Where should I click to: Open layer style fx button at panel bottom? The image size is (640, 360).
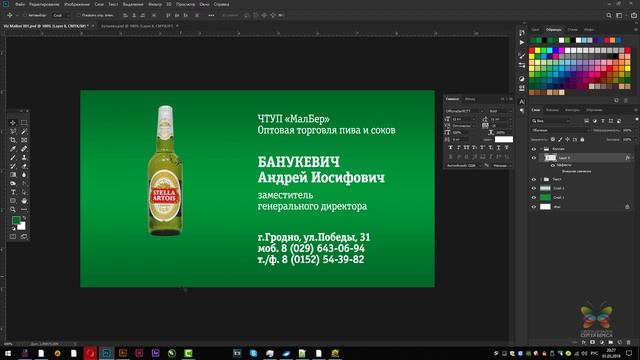[584, 342]
